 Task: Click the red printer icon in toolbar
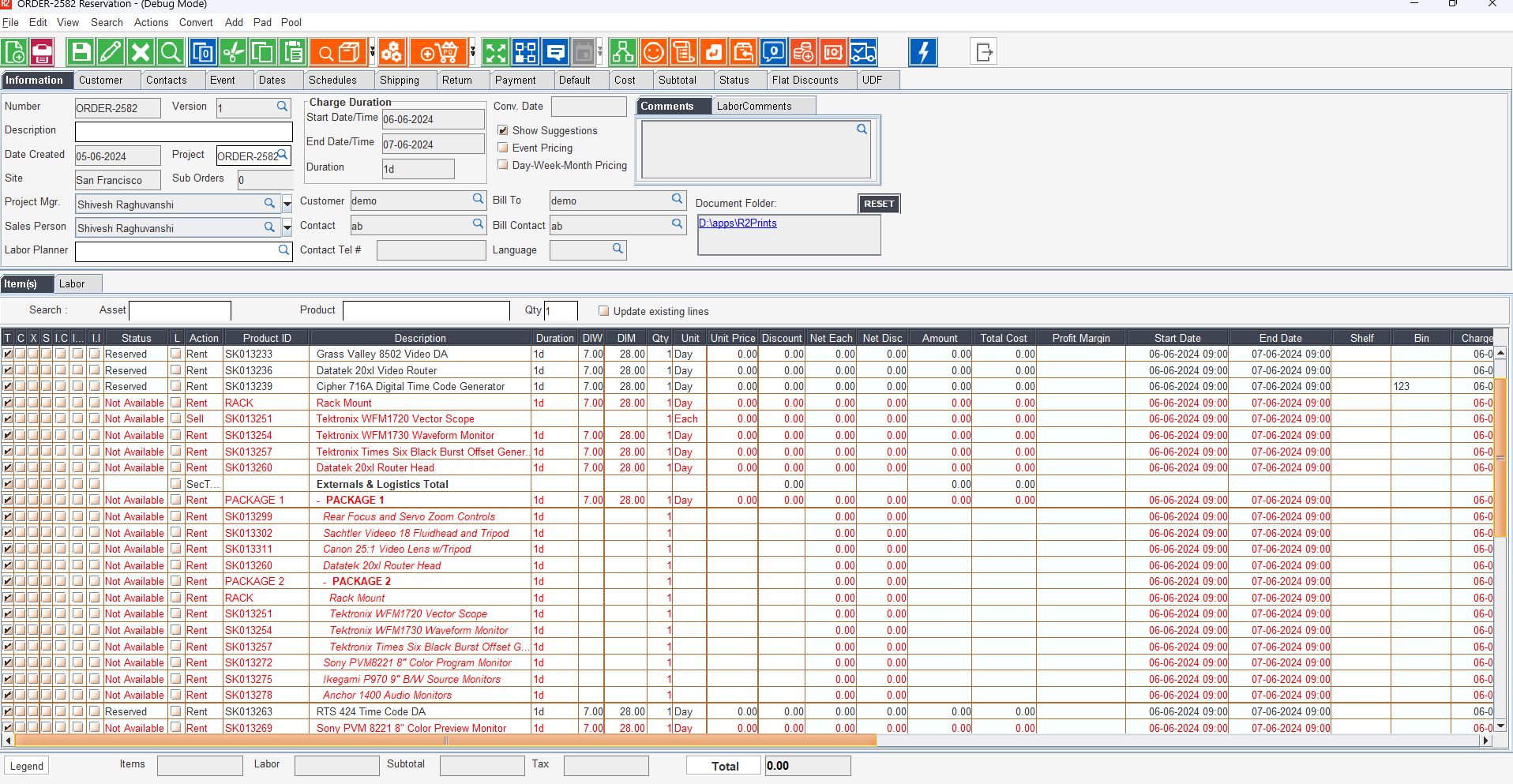43,53
